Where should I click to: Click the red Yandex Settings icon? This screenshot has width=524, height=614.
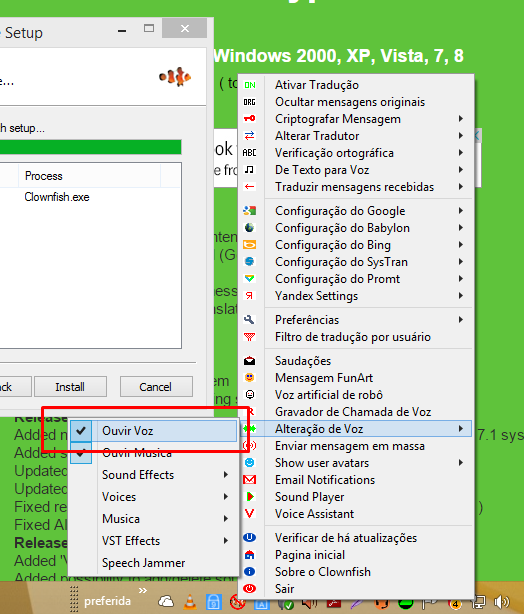250,296
